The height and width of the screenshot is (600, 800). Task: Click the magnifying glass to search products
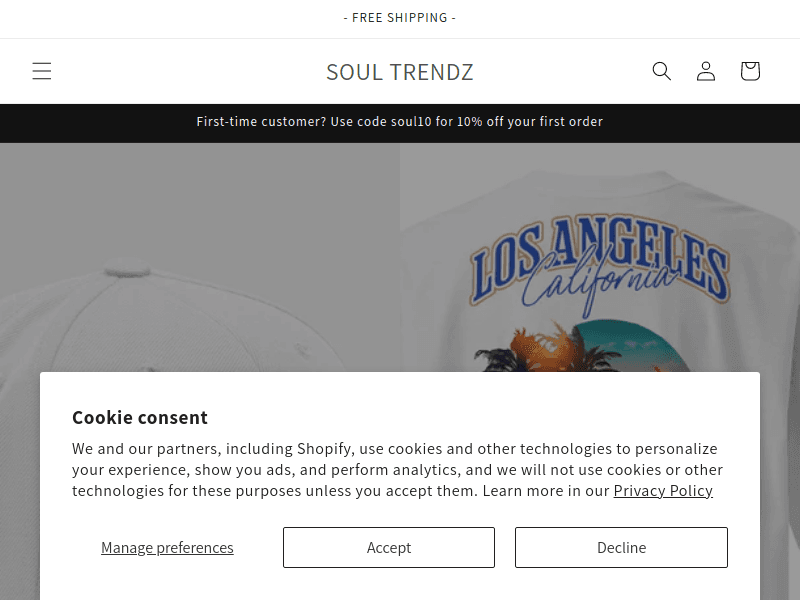(x=662, y=71)
